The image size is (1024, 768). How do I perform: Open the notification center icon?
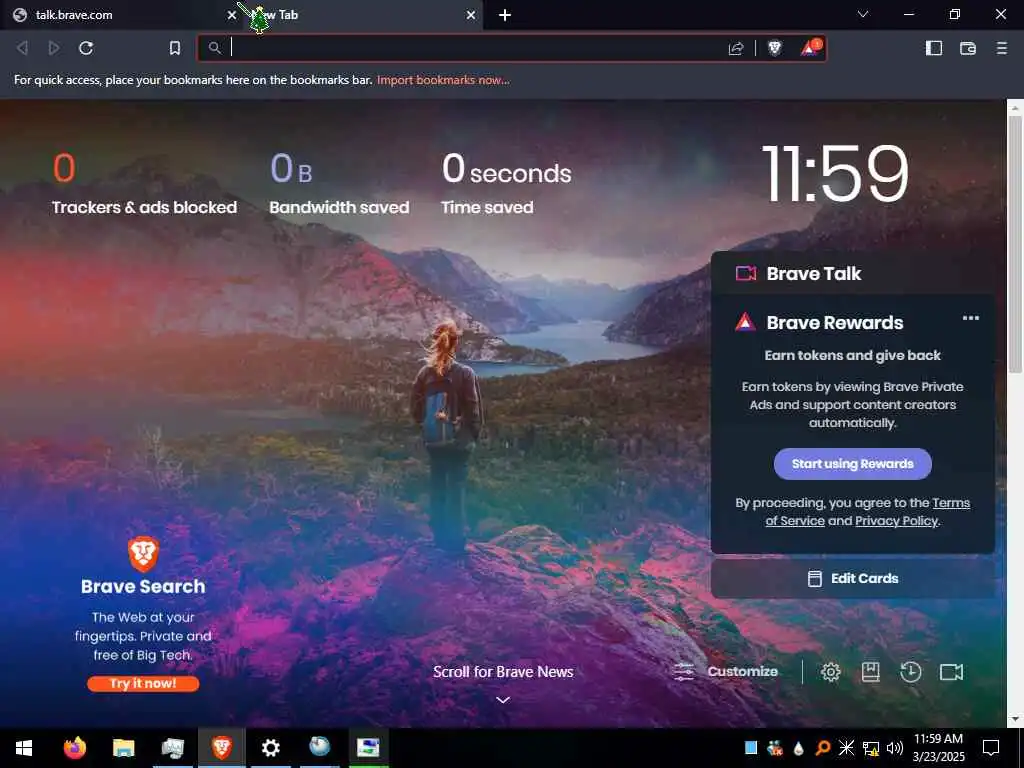click(991, 748)
